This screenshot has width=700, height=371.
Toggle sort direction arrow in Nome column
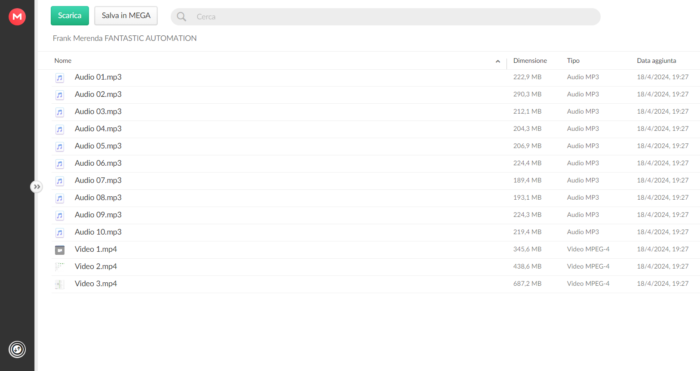[x=498, y=61]
